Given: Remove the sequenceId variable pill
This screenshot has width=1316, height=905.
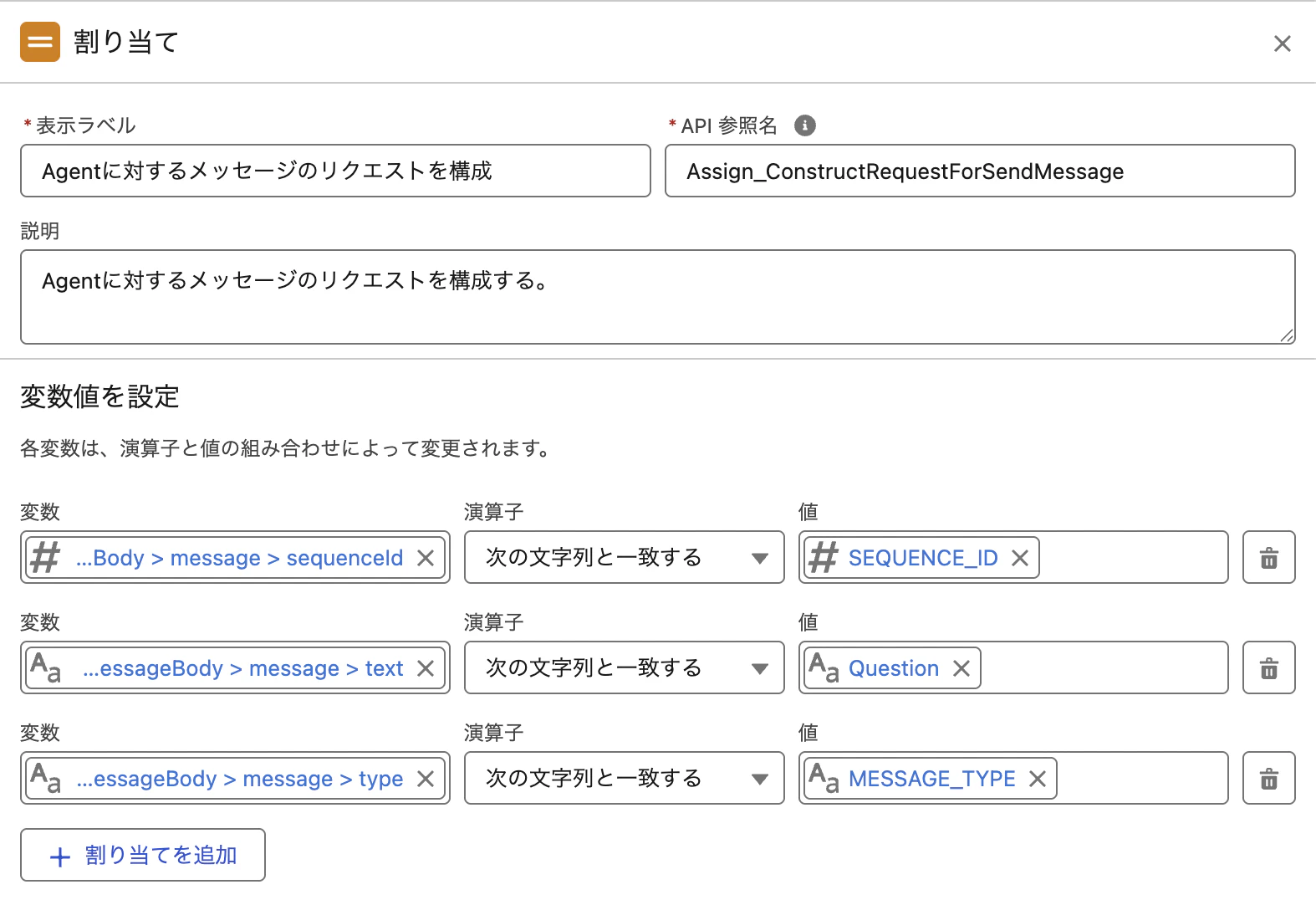Looking at the screenshot, I should coord(426,558).
